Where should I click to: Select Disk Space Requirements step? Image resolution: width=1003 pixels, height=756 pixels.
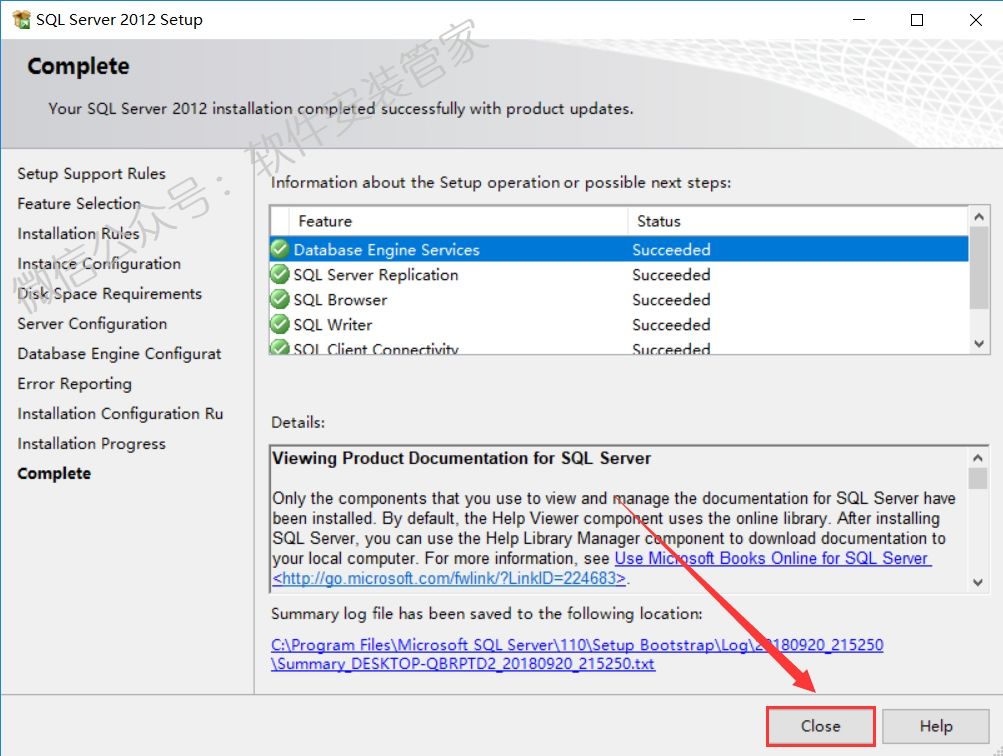[109, 294]
